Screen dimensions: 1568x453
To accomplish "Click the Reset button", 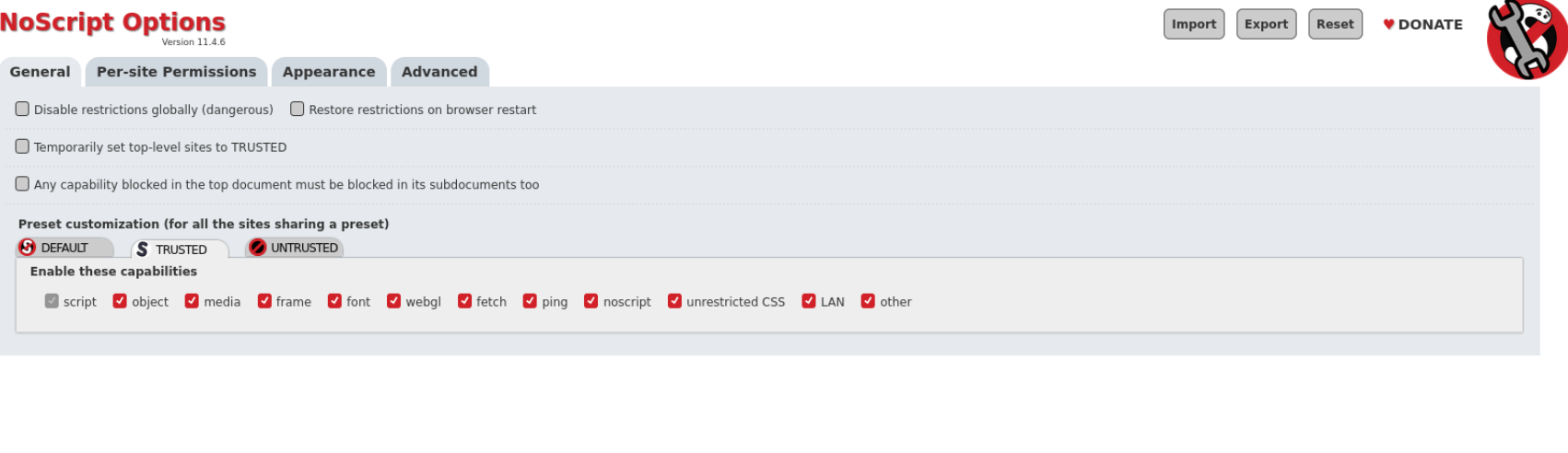I will tap(1335, 25).
